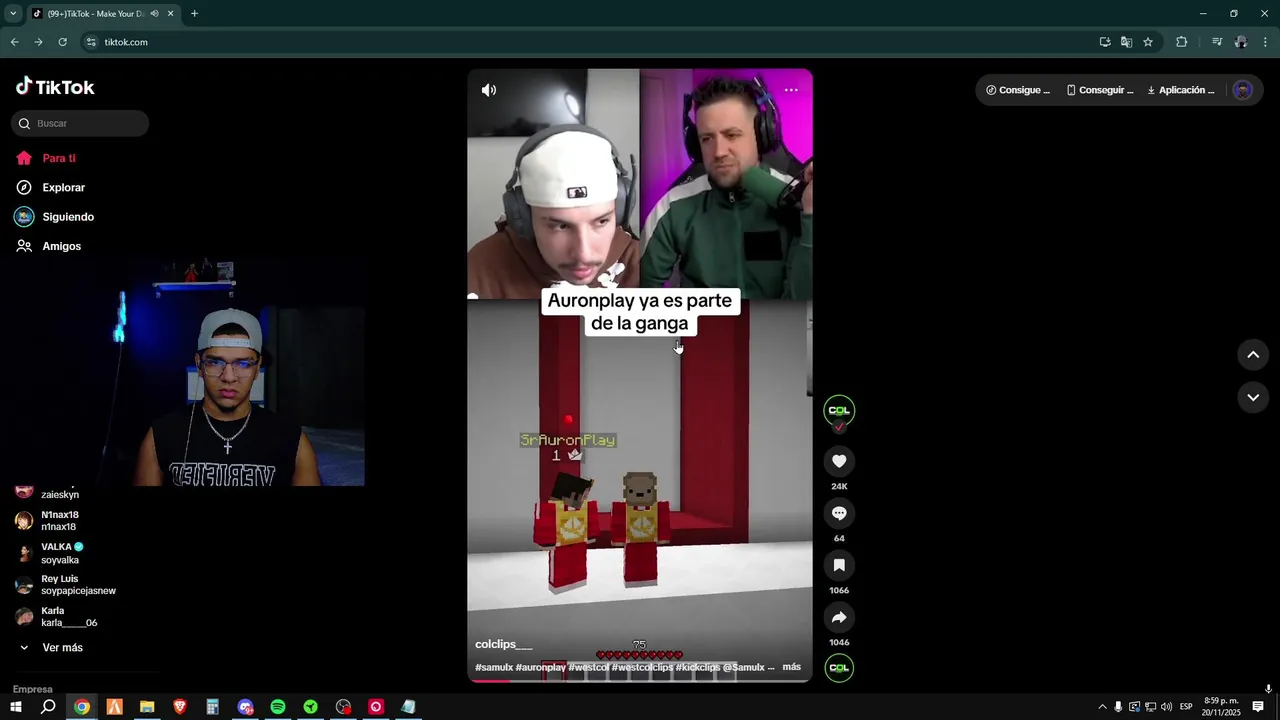Viewport: 1280px width, 720px height.
Task: Open the Windows notification center
Action: (1258, 707)
